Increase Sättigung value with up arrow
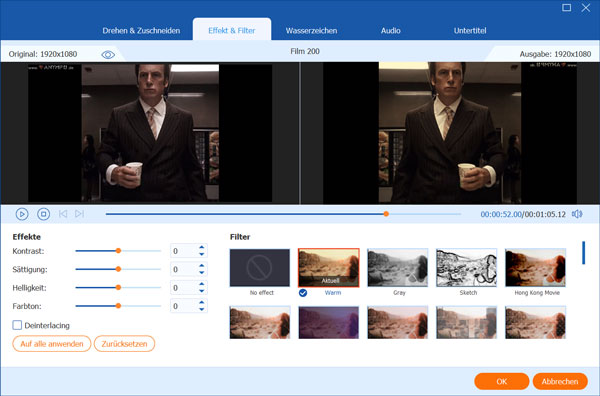 (x=202, y=266)
